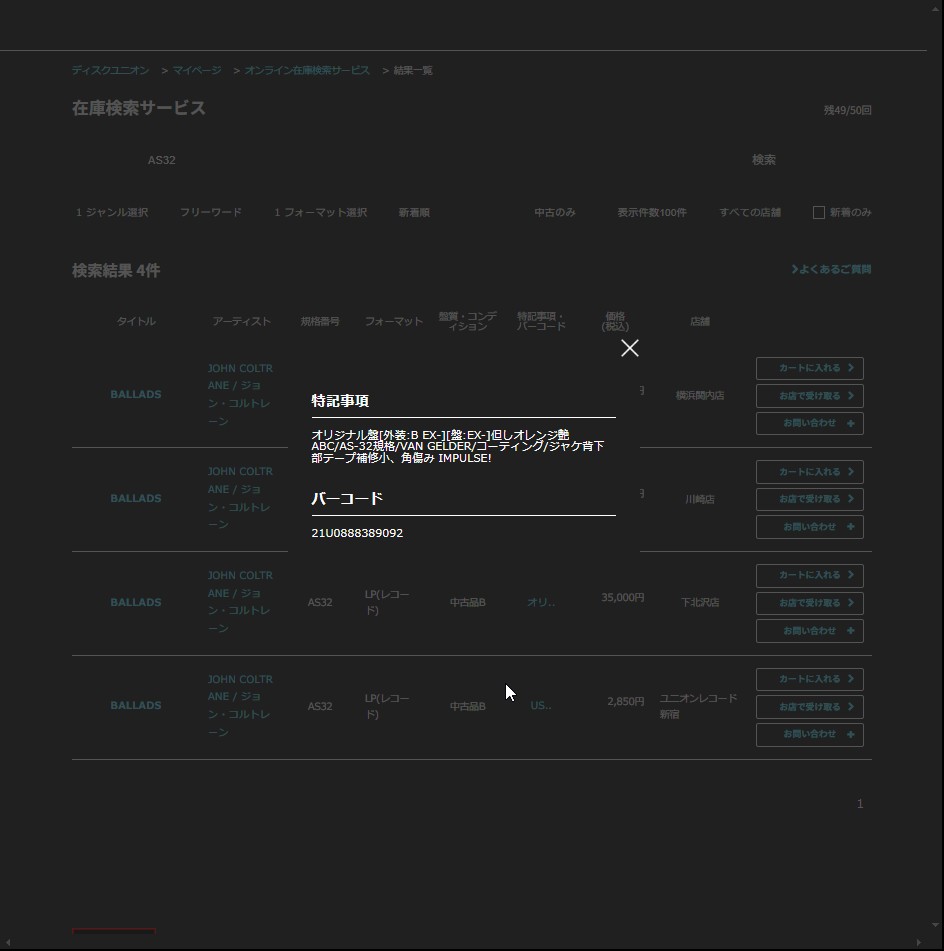Viewport: 944px width, 951px height.
Task: Open オンライン在庫検索サービス breadcrumb link
Action: click(x=307, y=71)
